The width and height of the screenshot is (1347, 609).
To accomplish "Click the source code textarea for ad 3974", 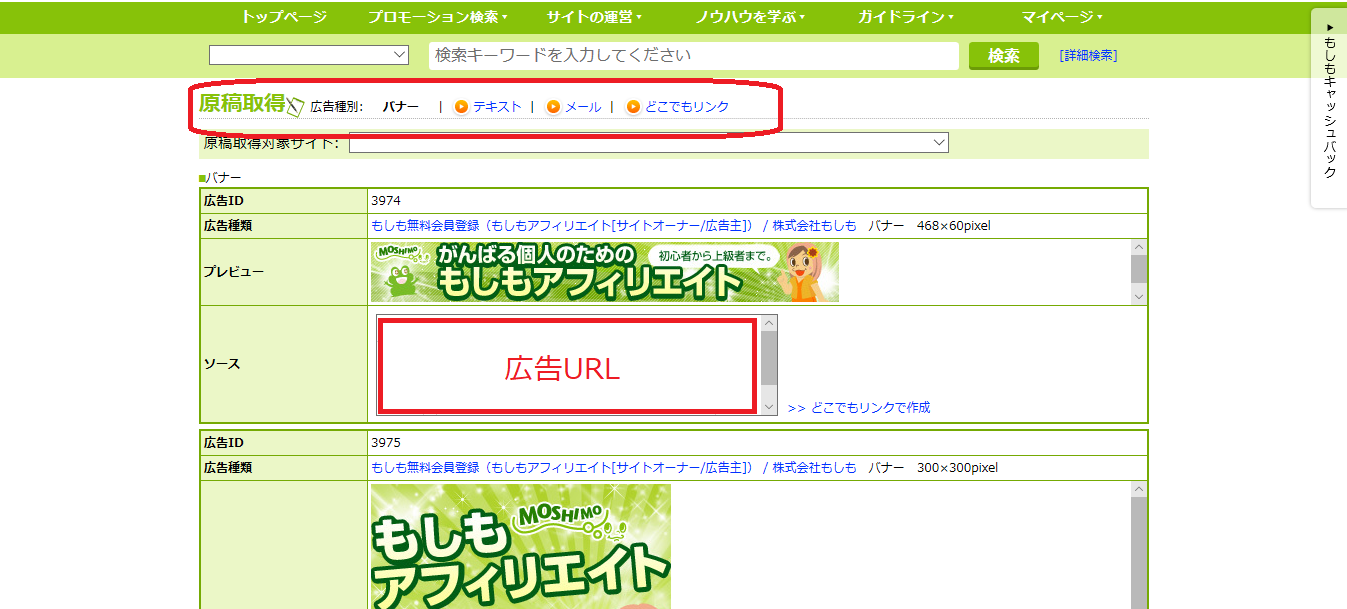I will (568, 365).
